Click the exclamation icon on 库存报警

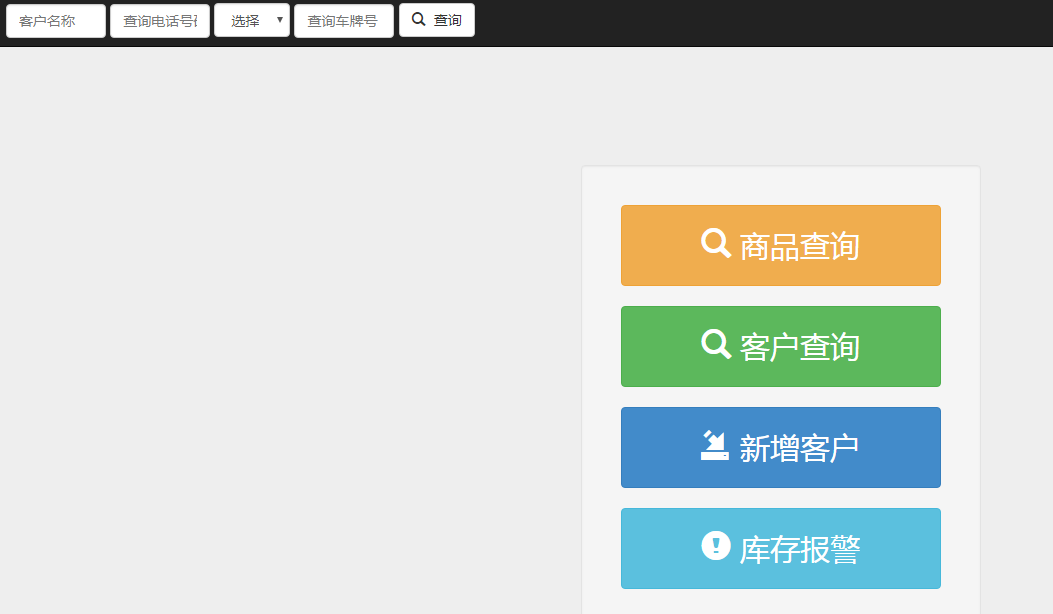pyautogui.click(x=716, y=546)
